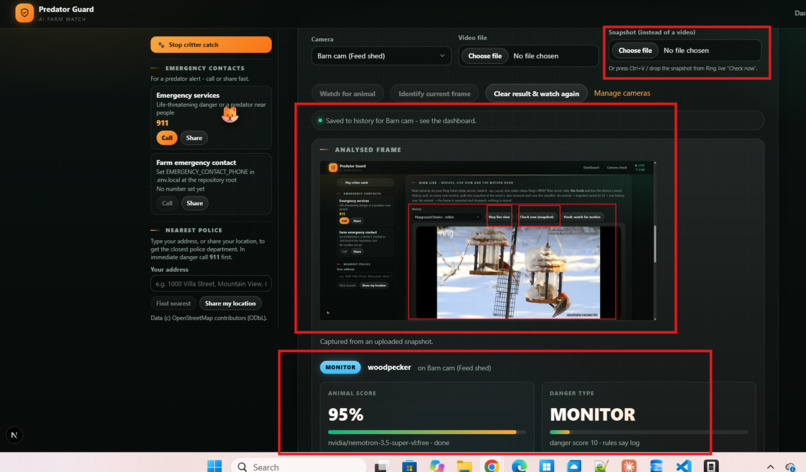Stop critter catch
The height and width of the screenshot is (472, 806).
coord(211,45)
